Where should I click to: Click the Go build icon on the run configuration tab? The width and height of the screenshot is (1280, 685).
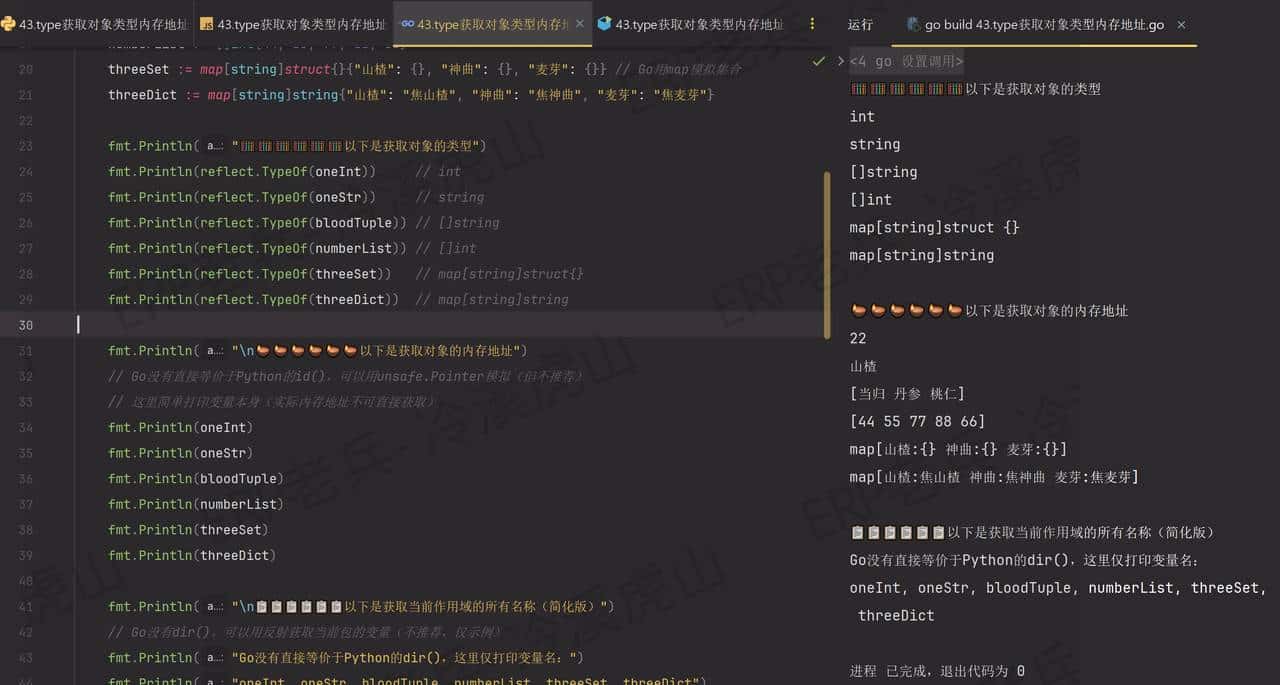click(913, 25)
